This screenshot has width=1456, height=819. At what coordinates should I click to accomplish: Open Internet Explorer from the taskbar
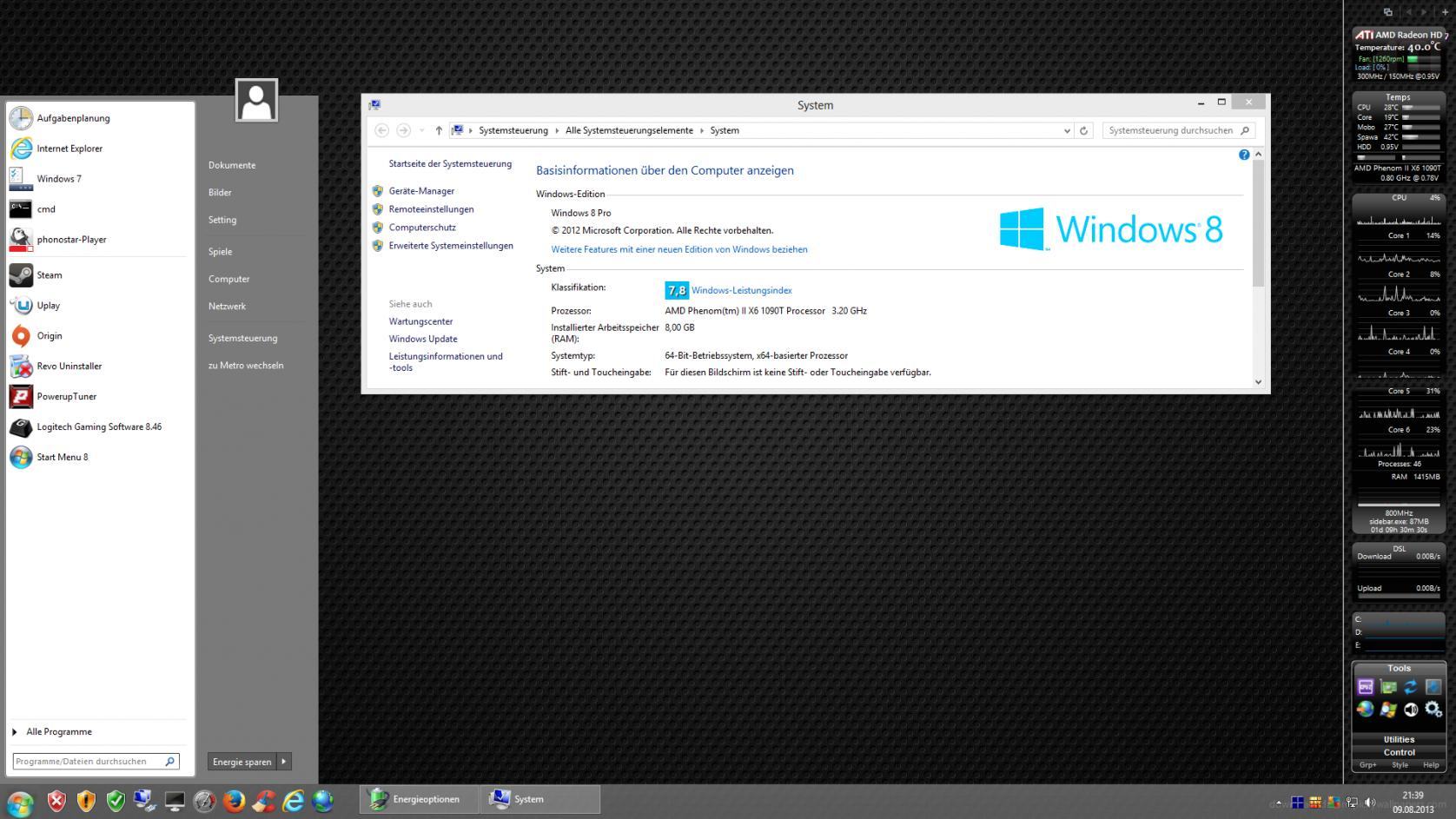pyautogui.click(x=293, y=801)
